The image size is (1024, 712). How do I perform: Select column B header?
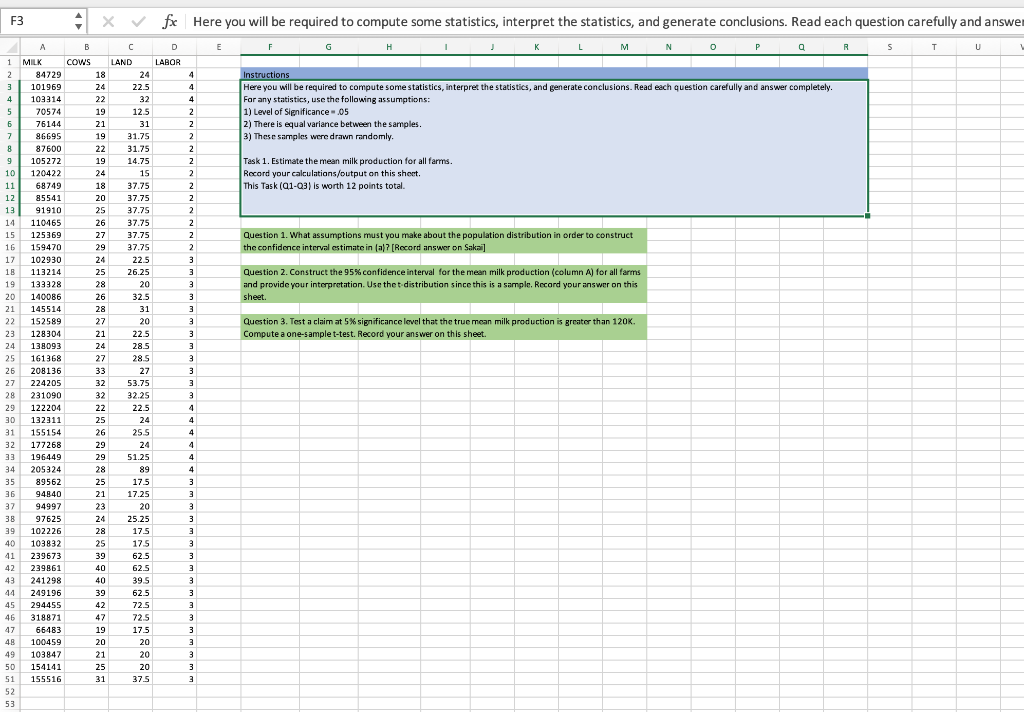tap(86, 47)
